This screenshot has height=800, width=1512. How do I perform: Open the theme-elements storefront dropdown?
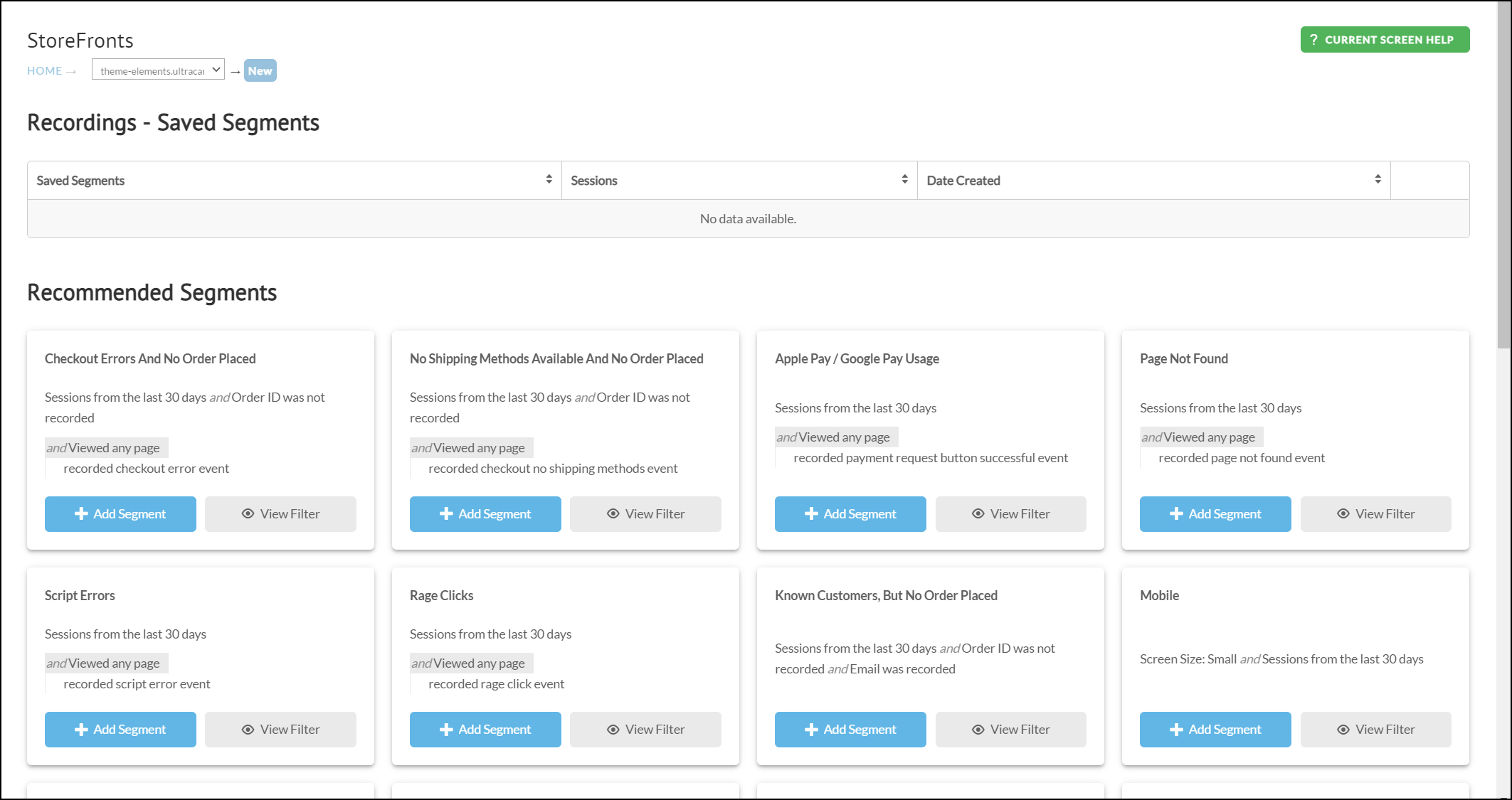tap(158, 70)
